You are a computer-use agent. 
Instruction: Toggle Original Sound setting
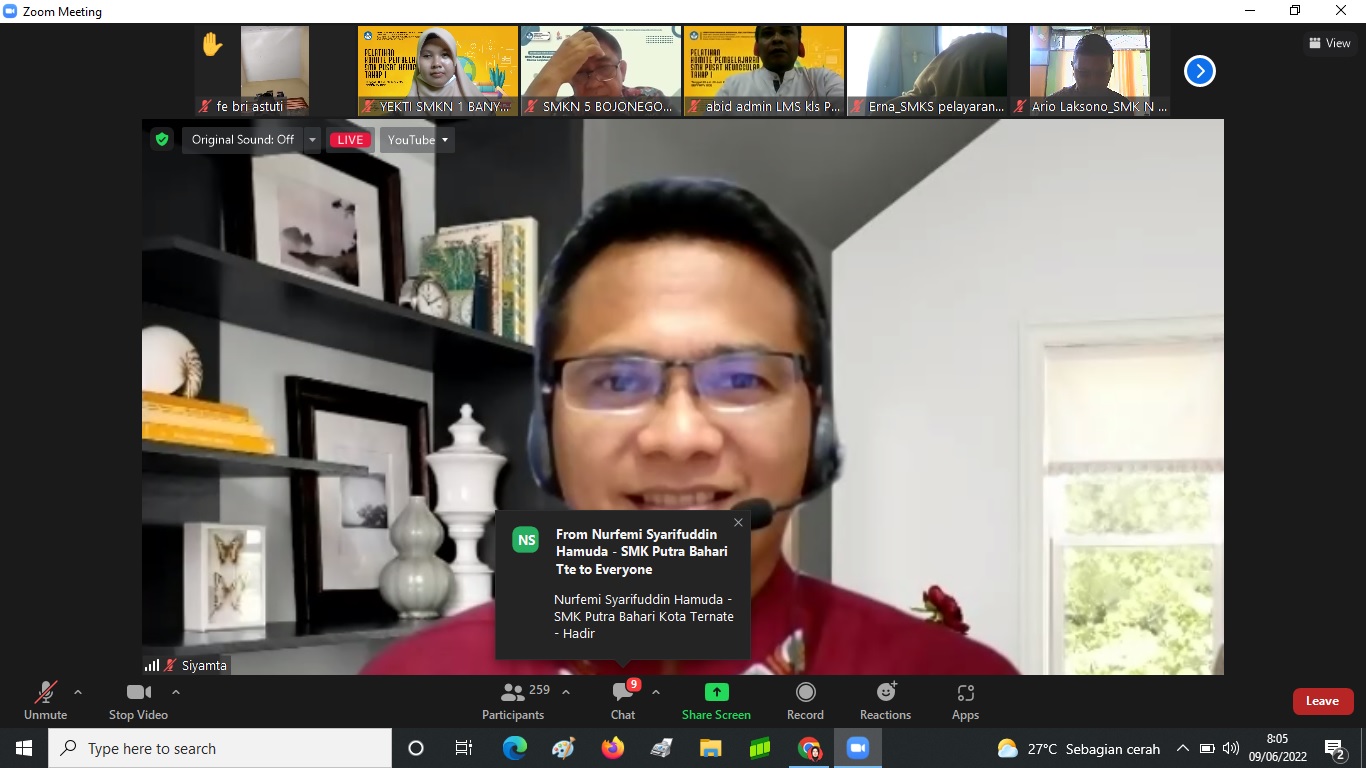243,140
